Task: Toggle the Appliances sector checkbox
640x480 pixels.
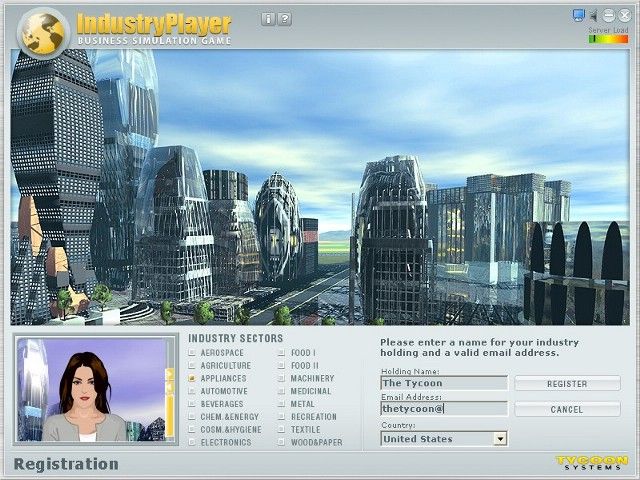Action: (x=192, y=379)
